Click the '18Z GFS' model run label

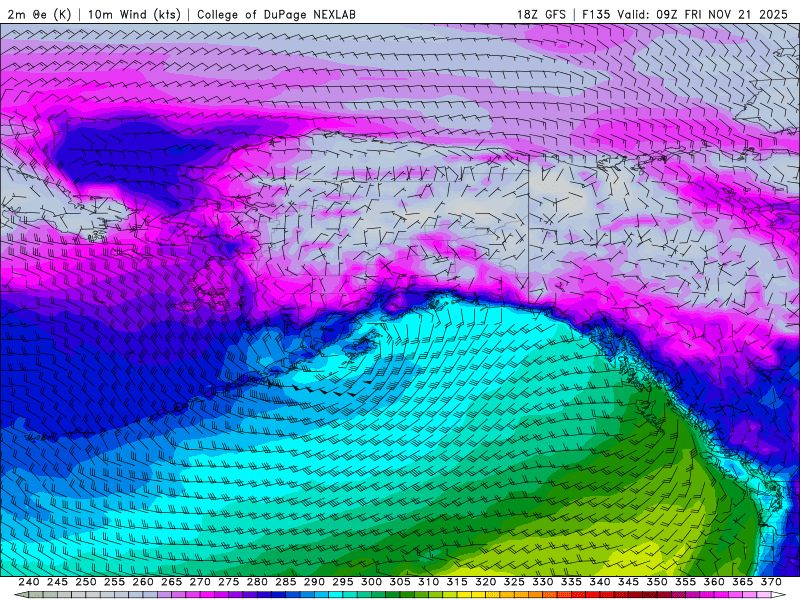pyautogui.click(x=541, y=14)
